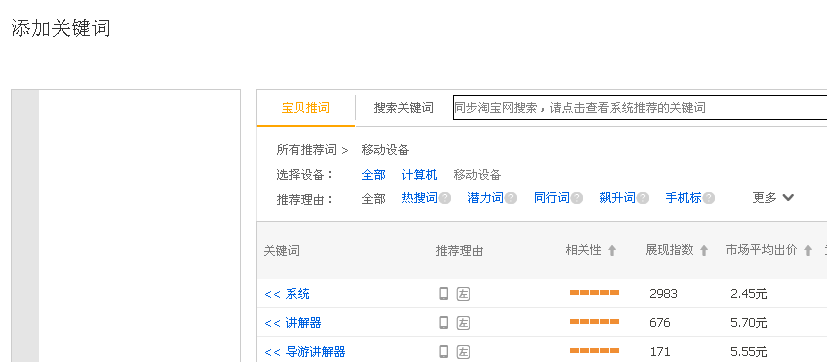
Task: Select 移动设备 device filter
Action: click(477, 175)
